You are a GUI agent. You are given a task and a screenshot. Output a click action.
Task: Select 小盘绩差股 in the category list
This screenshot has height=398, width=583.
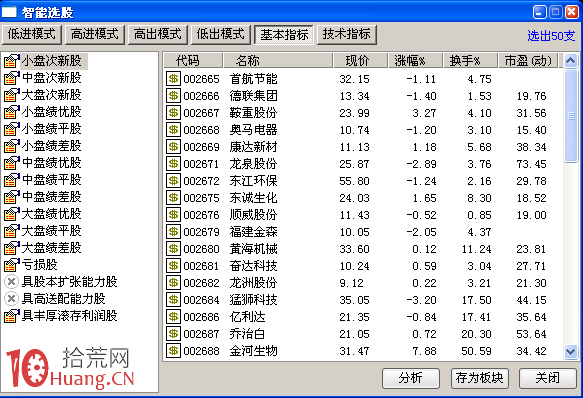click(x=51, y=146)
